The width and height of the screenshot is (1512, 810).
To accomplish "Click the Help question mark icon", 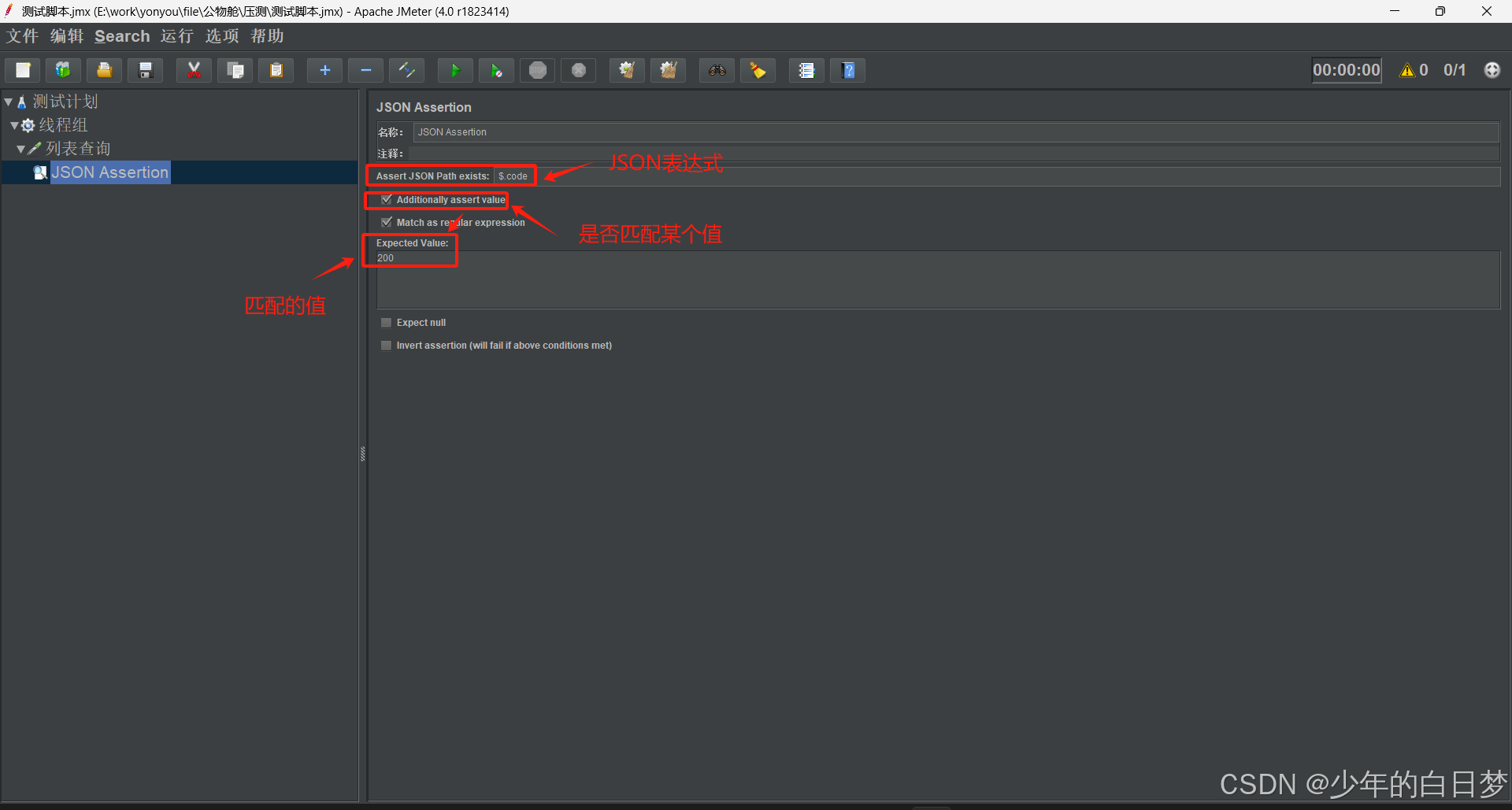I will click(848, 70).
